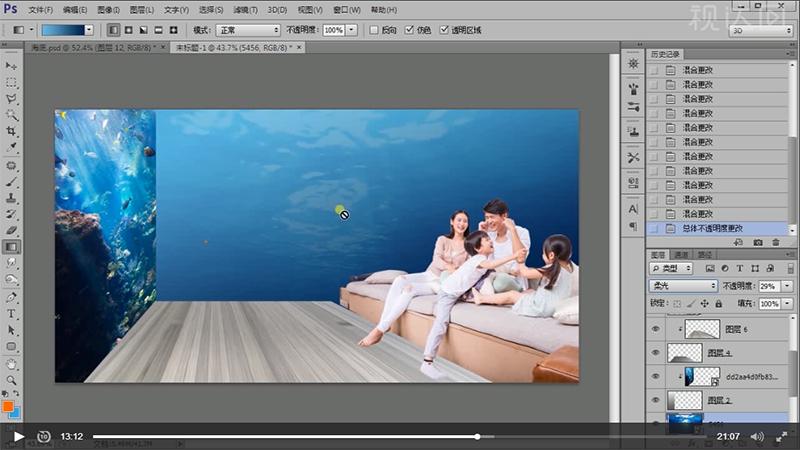Hide layer 图层 2
Screen dimensions: 800x450
656,400
